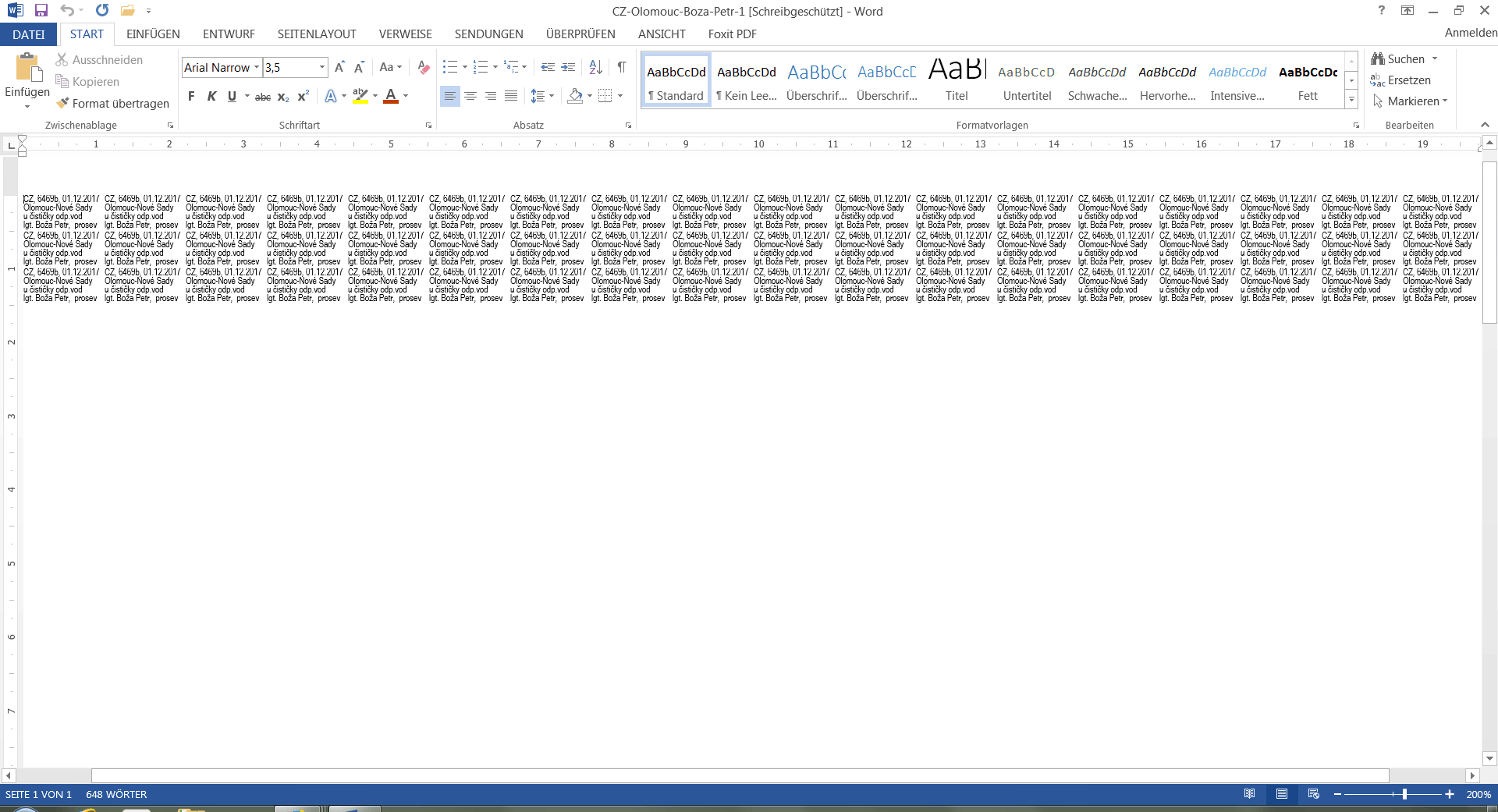
Task: Click the decrease indent icon
Action: [548, 68]
